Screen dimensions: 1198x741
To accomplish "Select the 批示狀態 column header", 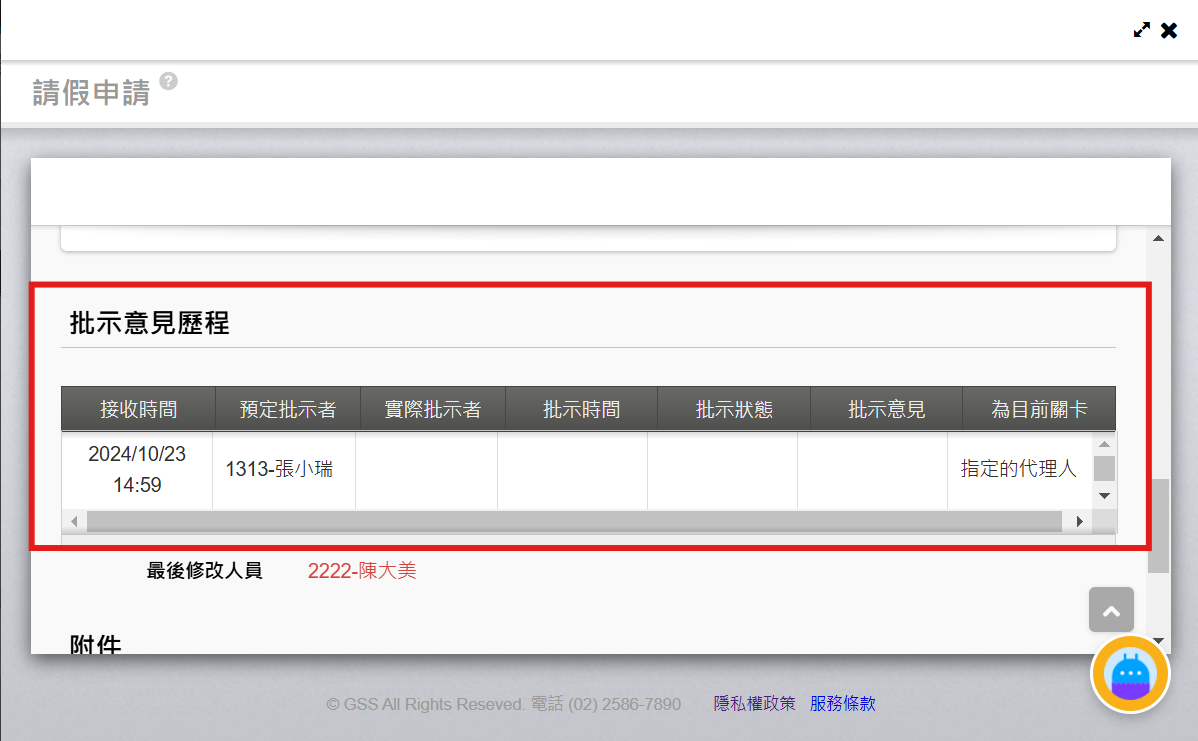I will click(x=734, y=409).
